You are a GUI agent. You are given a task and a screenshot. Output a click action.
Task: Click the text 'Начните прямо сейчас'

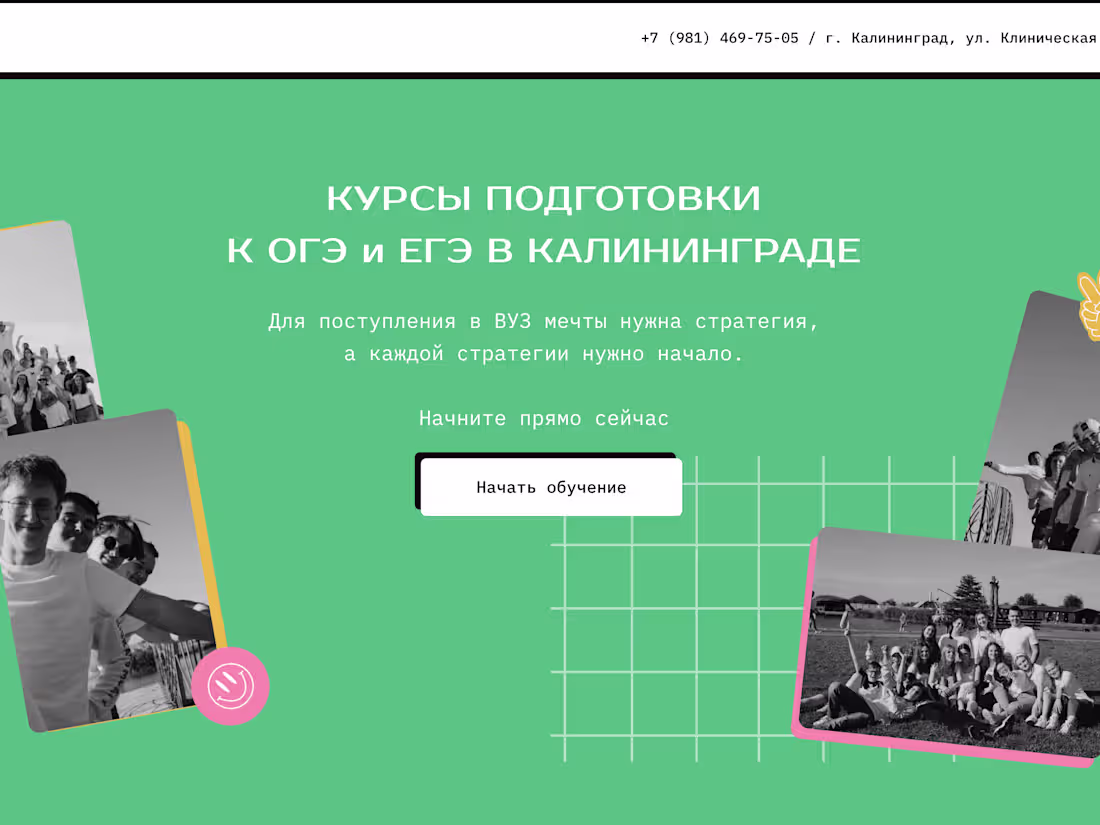544,419
